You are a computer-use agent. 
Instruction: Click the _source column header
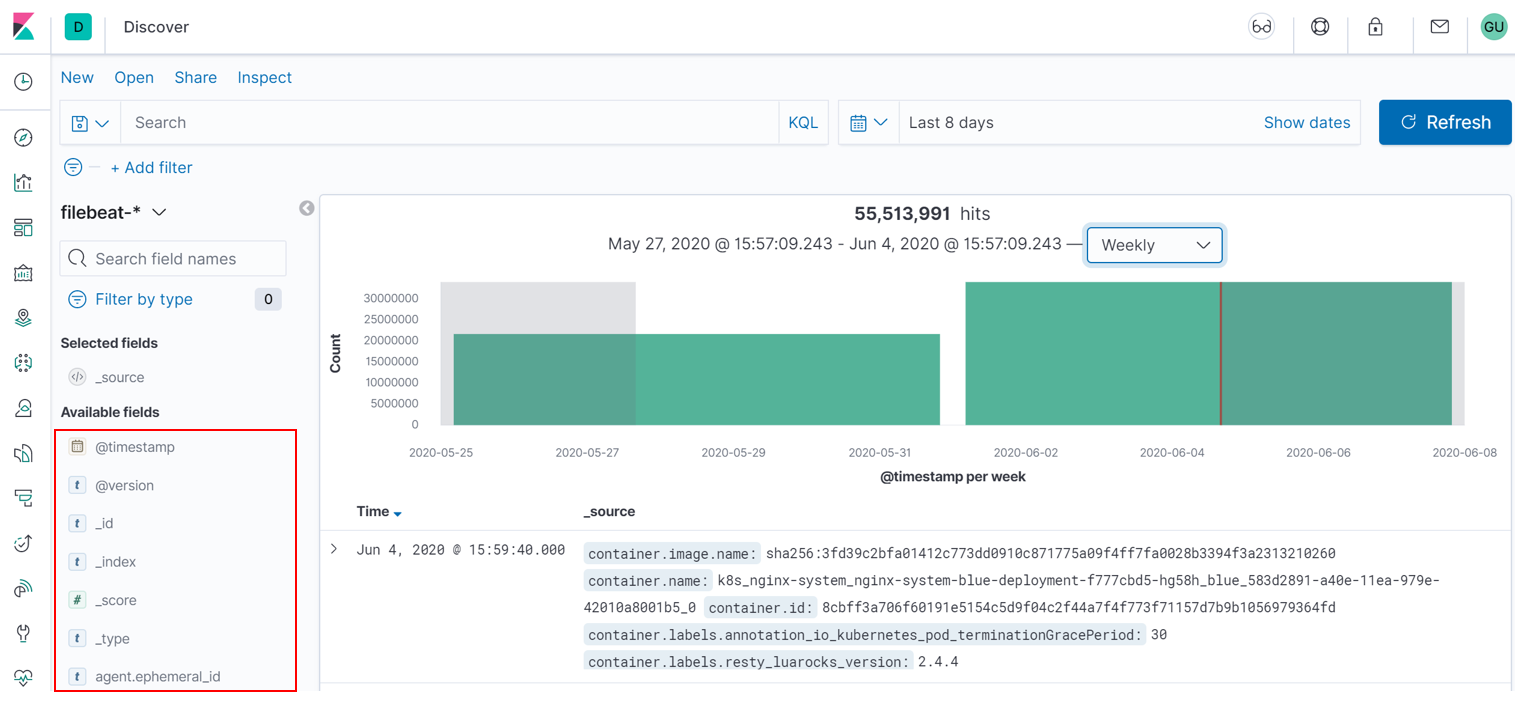[609, 511]
